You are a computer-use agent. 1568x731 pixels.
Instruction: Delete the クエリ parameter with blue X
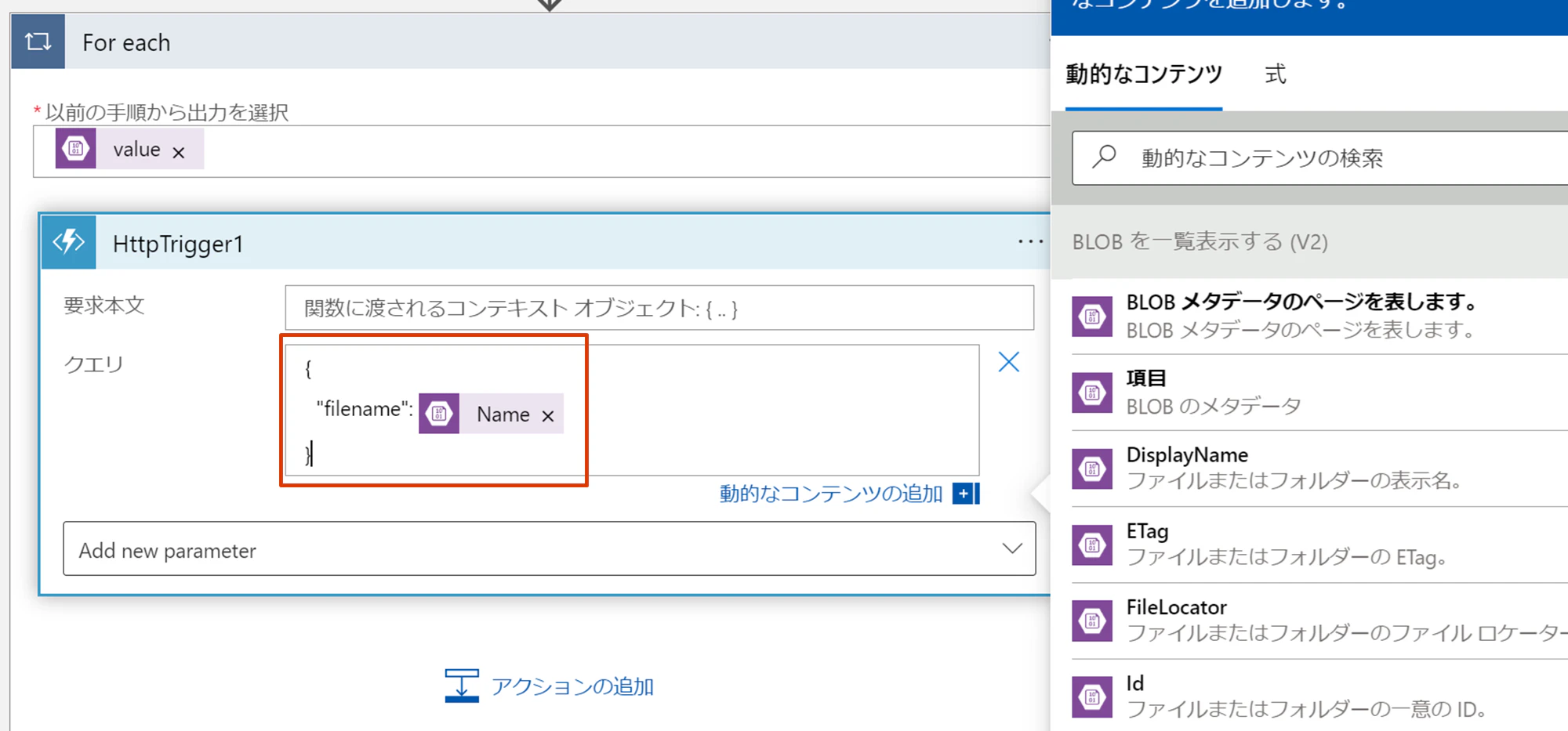point(1009,362)
